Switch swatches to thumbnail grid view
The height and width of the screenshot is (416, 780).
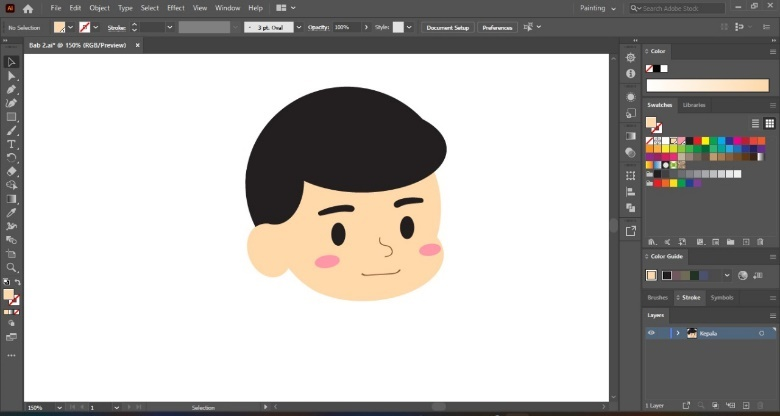769,123
